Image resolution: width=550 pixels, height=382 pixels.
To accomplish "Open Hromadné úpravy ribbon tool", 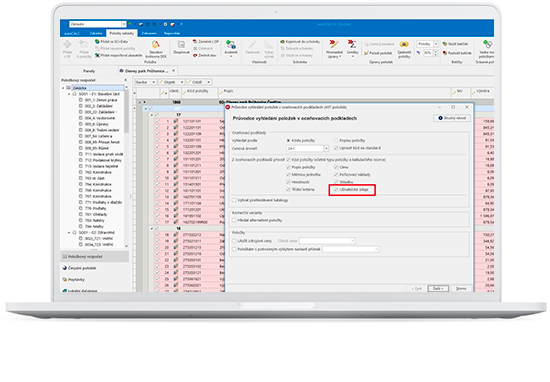I will (x=334, y=49).
